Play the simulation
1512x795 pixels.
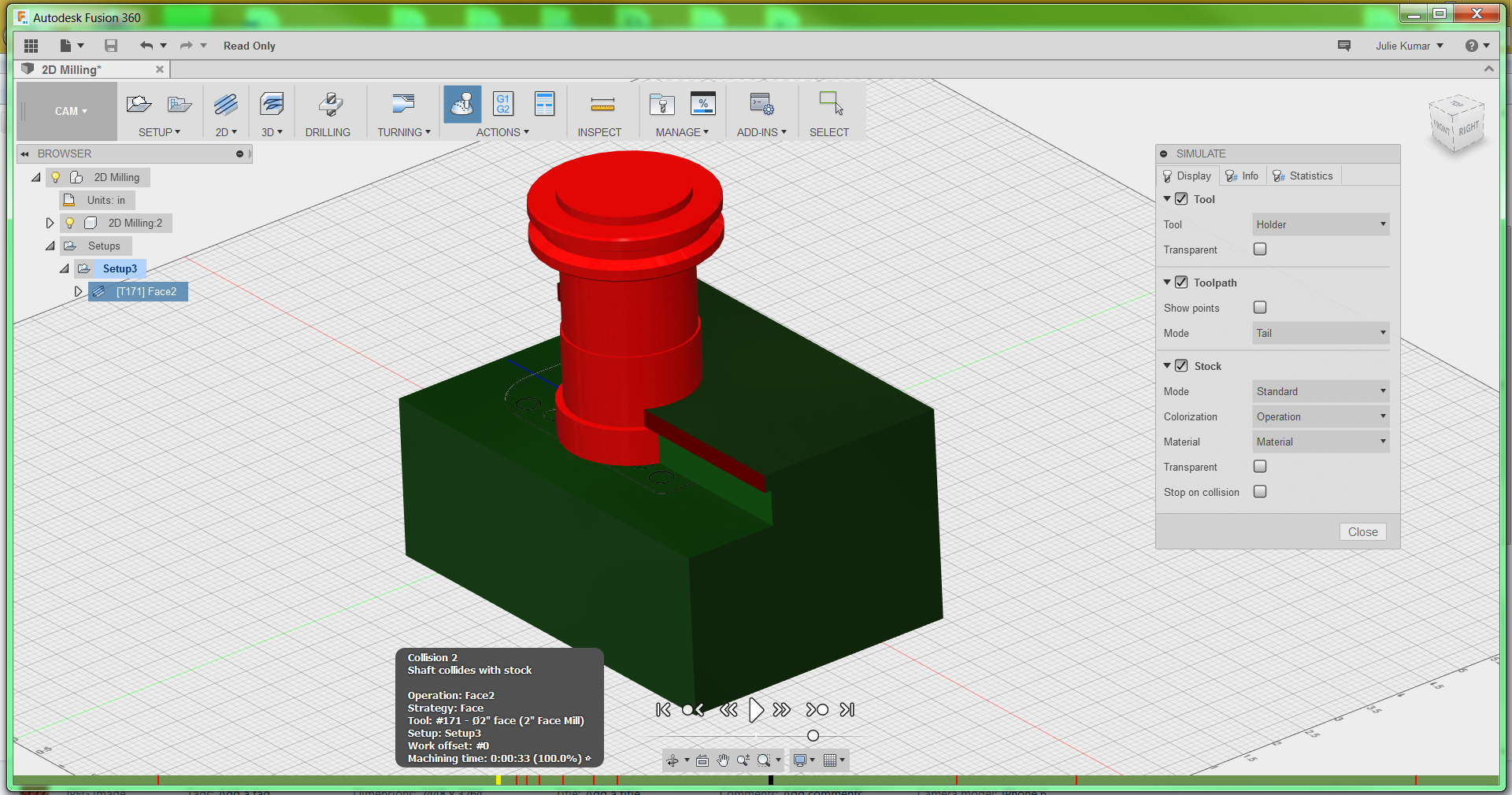click(755, 710)
